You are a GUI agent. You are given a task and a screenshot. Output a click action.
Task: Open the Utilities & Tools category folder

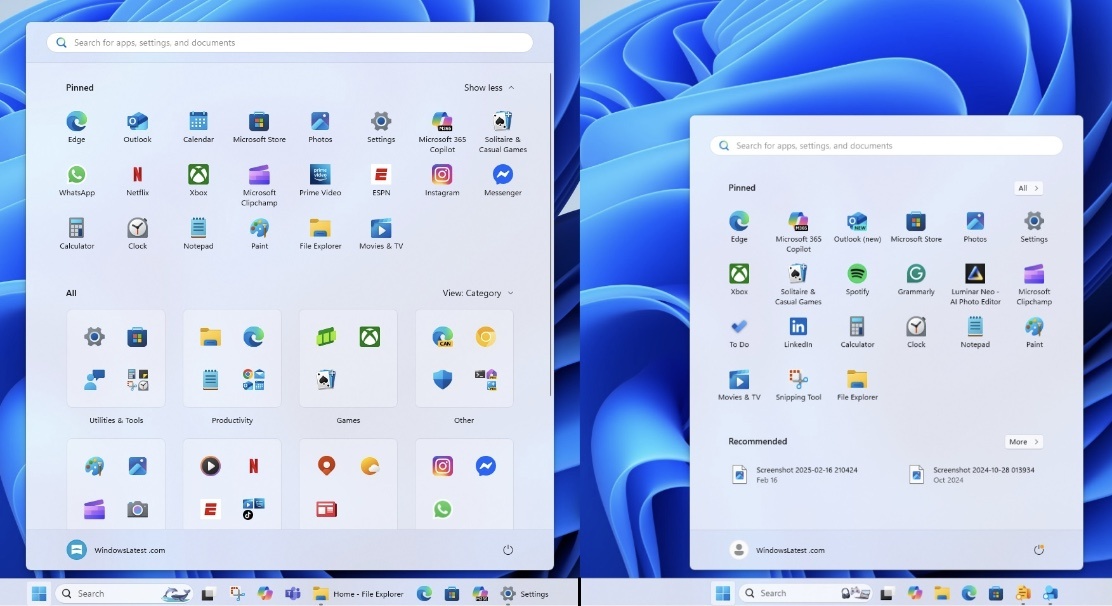click(116, 358)
